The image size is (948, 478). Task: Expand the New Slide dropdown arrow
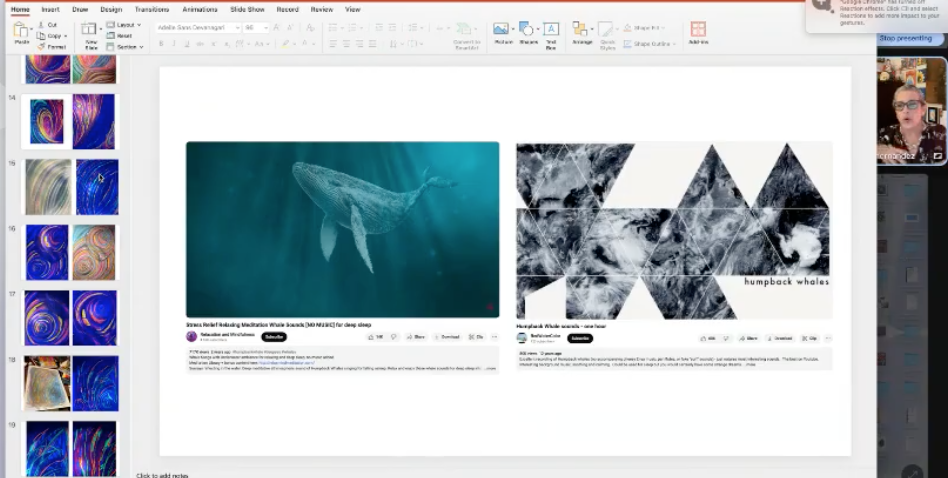(x=100, y=28)
